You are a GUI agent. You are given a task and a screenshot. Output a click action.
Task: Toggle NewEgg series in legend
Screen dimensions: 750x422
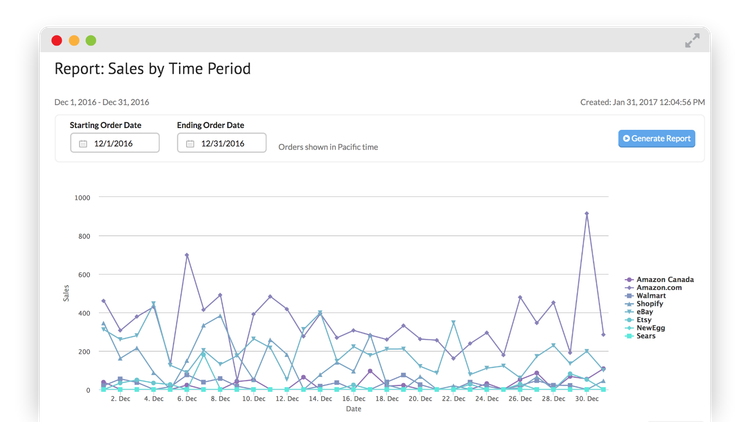tap(645, 328)
